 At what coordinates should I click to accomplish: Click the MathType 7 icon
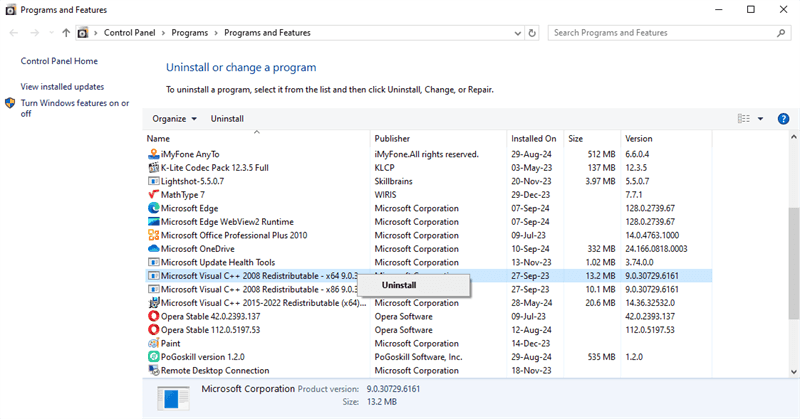point(153,194)
